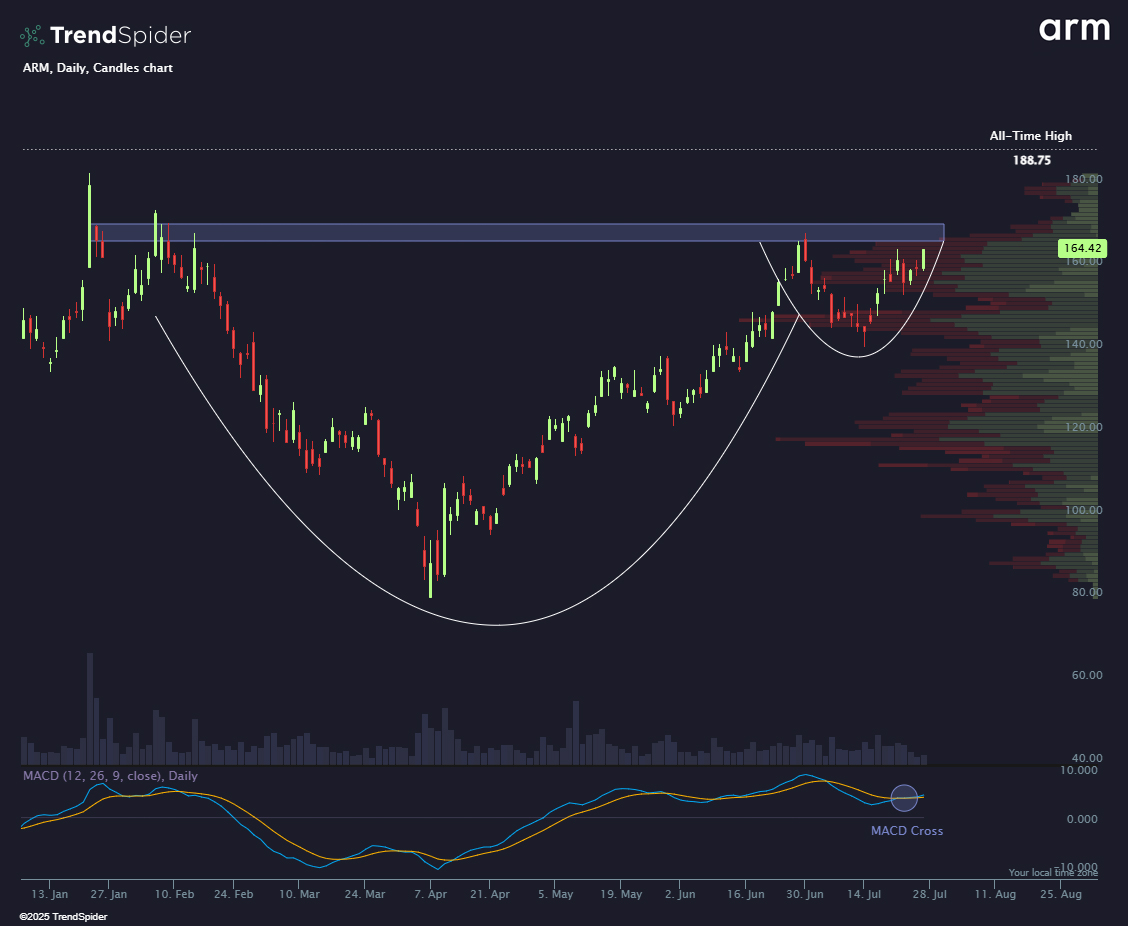The width and height of the screenshot is (1128, 926).
Task: Click the 13. Jan date label
Action: (x=50, y=894)
